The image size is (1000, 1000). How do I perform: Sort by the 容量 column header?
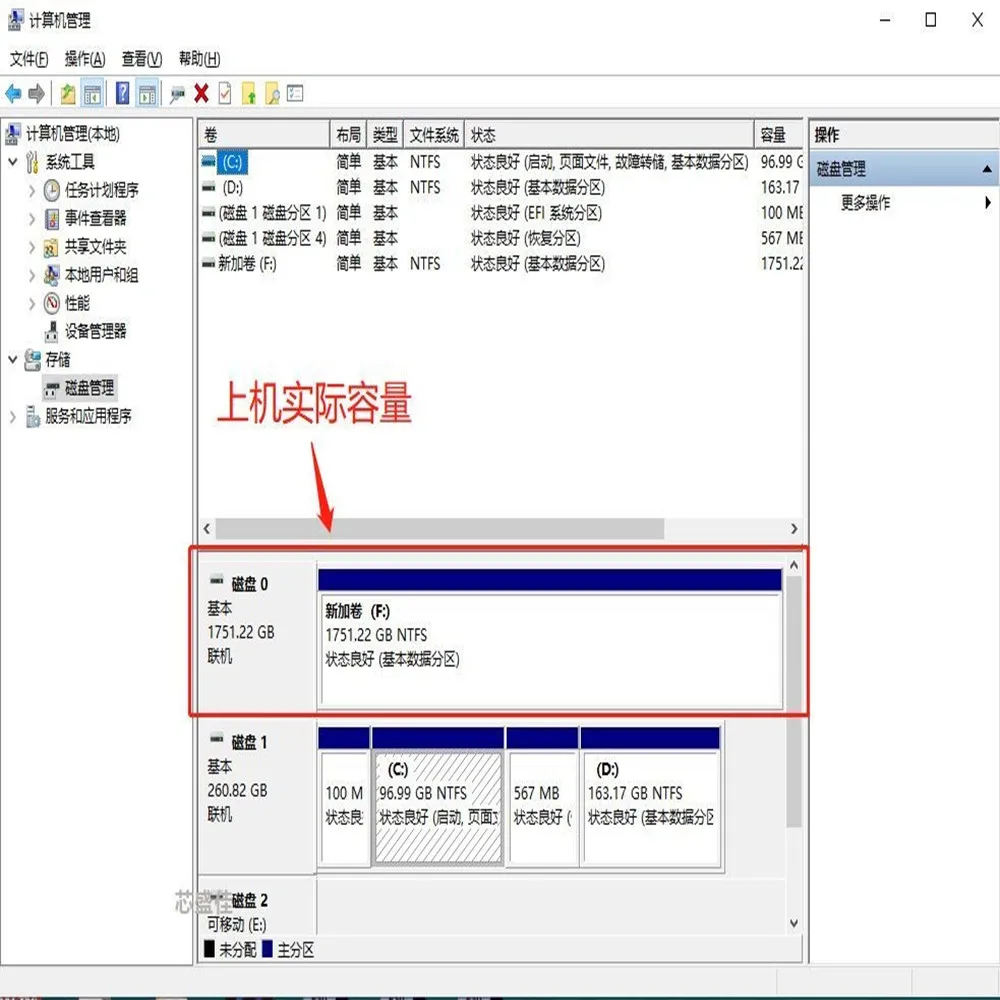click(779, 135)
